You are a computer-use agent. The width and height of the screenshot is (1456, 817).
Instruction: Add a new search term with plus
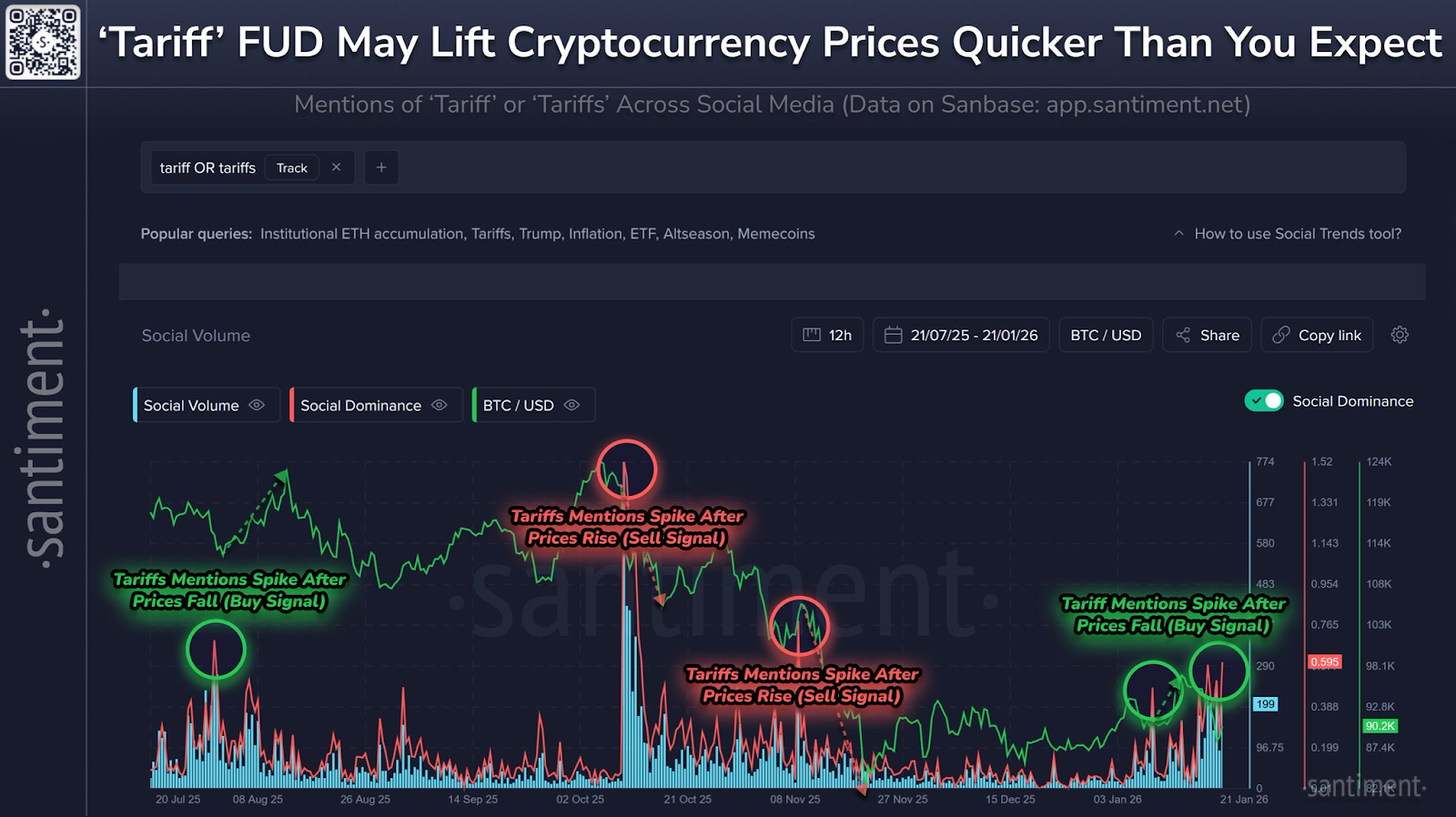pyautogui.click(x=381, y=167)
